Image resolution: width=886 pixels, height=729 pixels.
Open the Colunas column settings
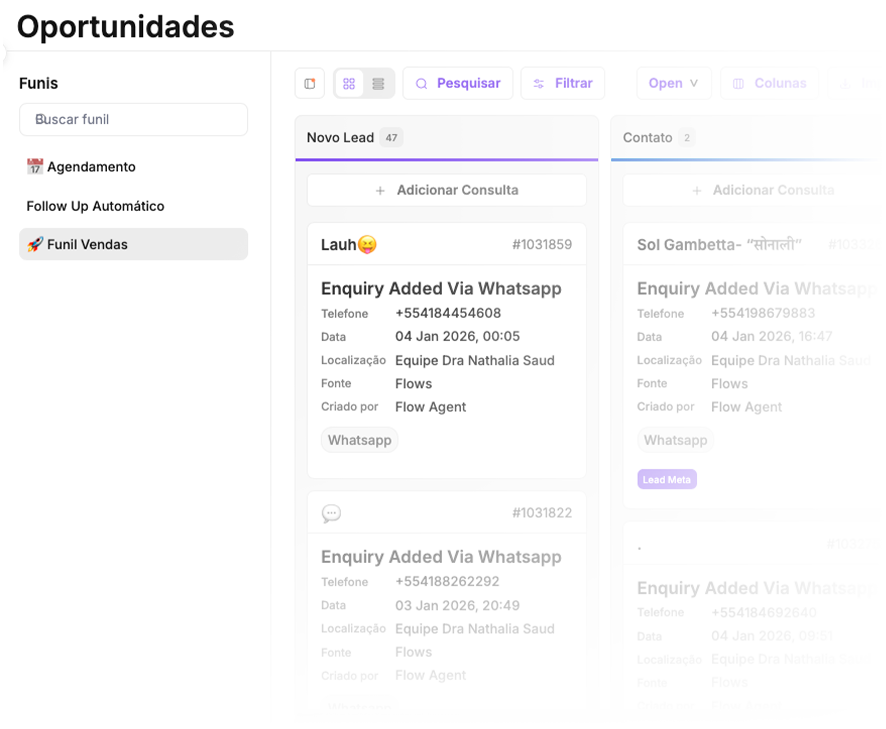[x=769, y=84]
